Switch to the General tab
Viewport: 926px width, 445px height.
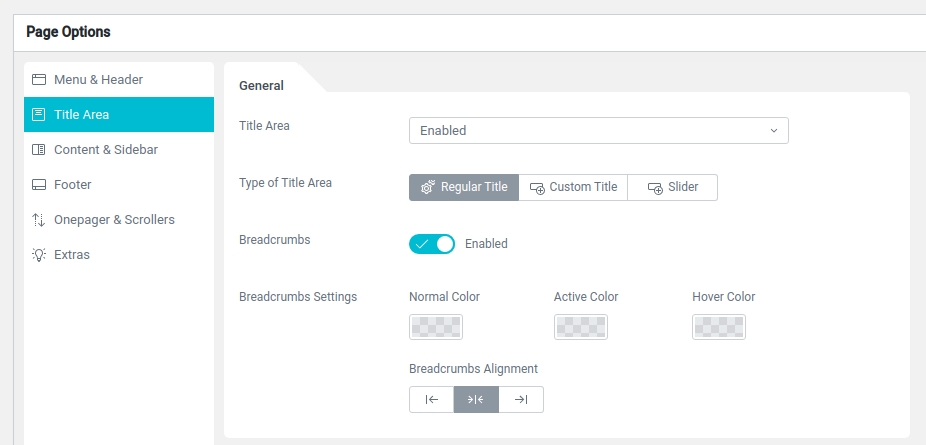[x=262, y=86]
